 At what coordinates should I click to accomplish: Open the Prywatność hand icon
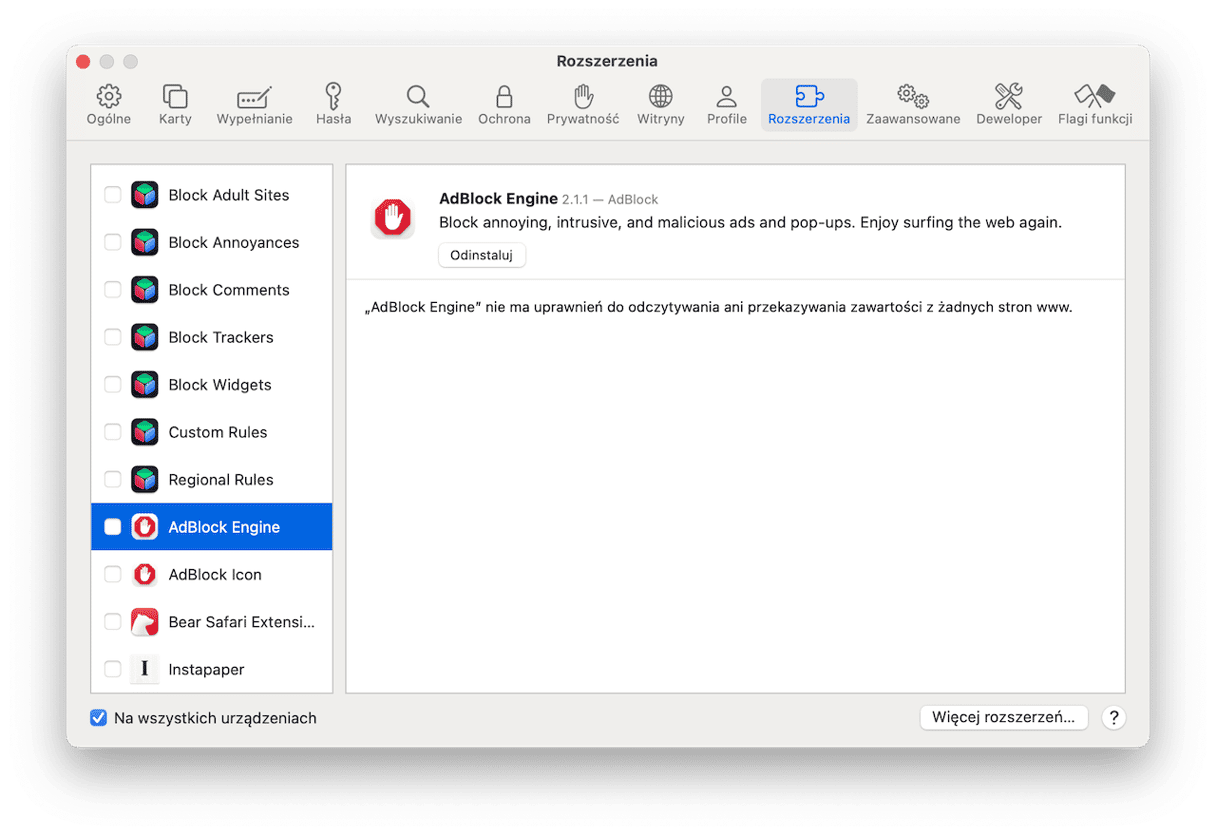coord(583,97)
